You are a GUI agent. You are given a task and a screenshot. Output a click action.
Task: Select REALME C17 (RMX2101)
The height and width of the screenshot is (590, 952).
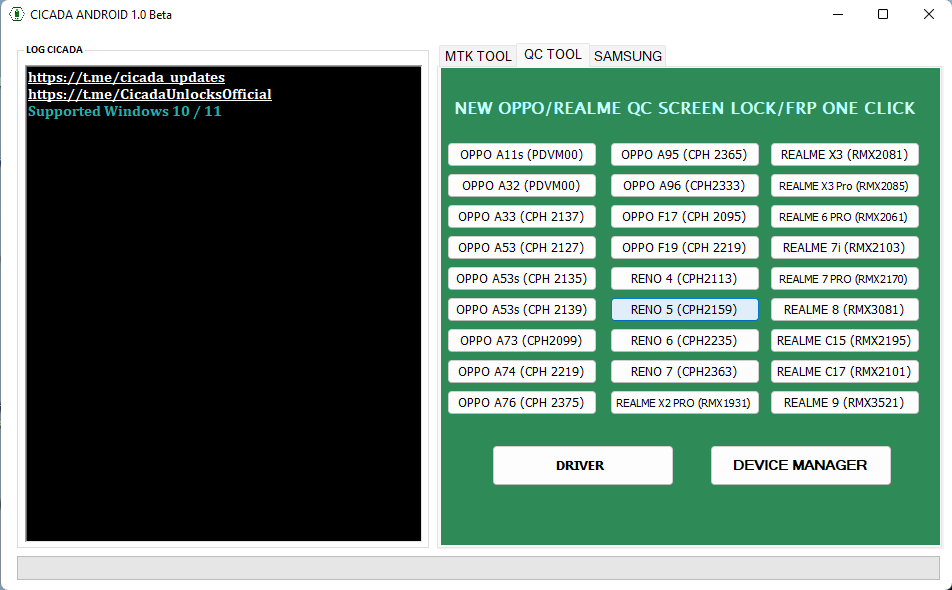pos(844,372)
